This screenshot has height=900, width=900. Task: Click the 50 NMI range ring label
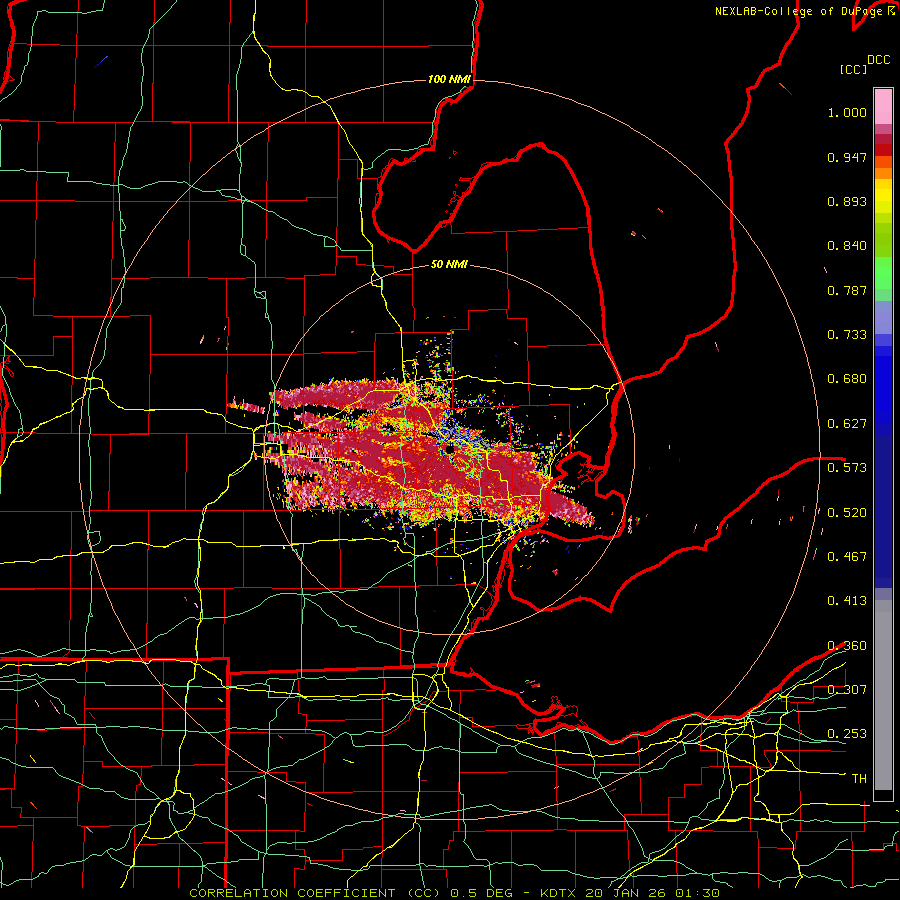tap(449, 265)
